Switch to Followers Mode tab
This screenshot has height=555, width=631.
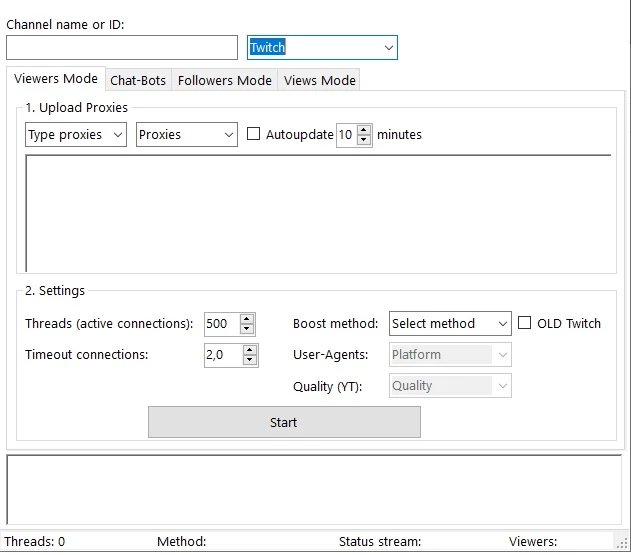(224, 80)
